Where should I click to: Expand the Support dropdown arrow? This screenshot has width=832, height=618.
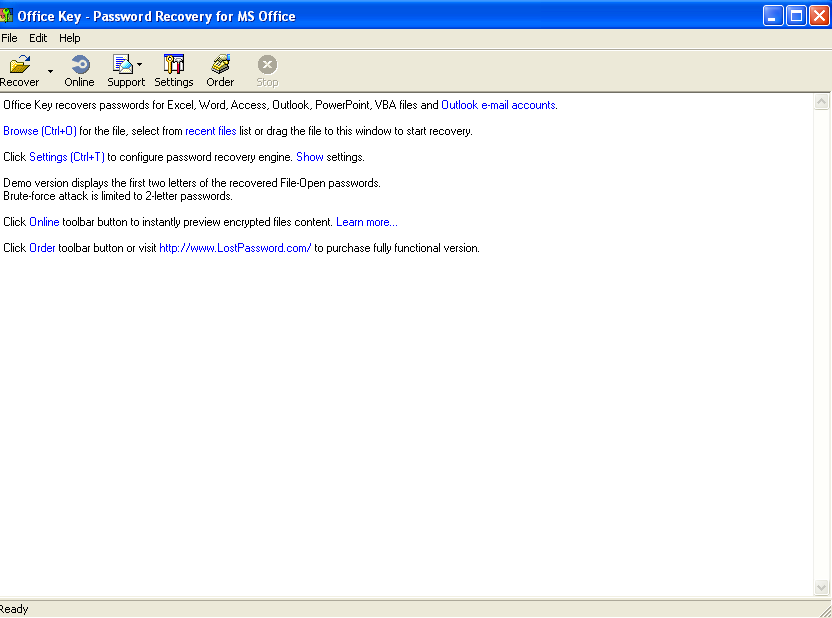[140, 65]
